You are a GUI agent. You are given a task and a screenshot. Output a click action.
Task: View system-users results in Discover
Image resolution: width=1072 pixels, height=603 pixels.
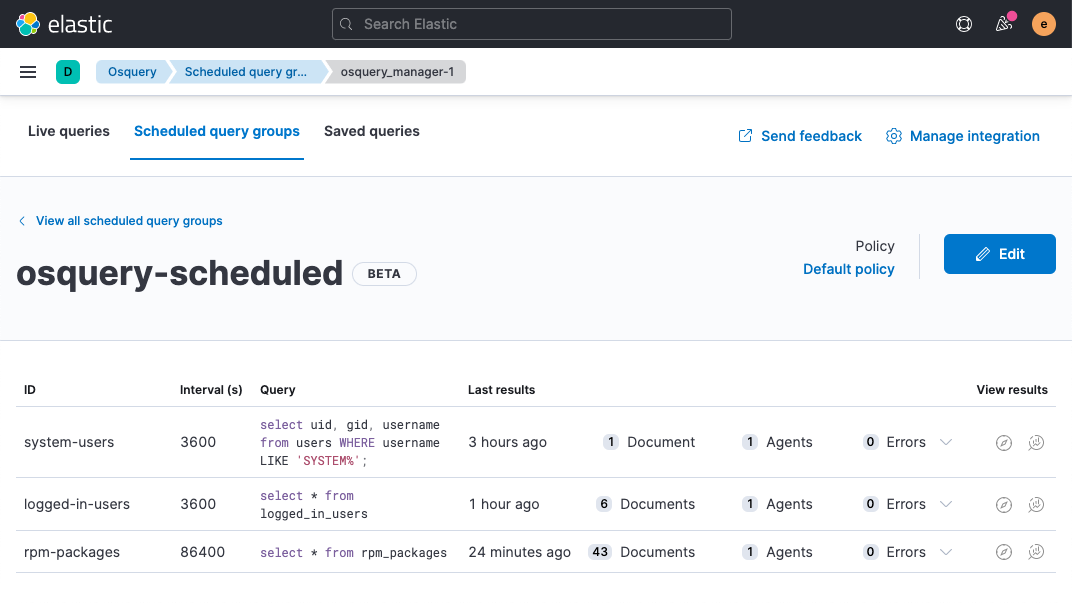click(1004, 443)
